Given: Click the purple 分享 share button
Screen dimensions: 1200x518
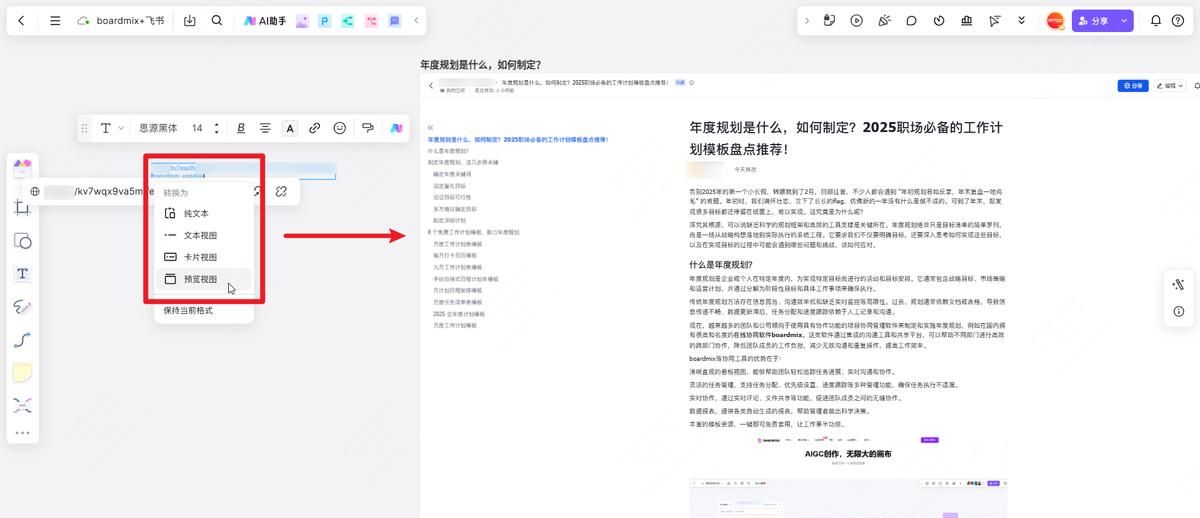Looking at the screenshot, I should tap(1094, 20).
